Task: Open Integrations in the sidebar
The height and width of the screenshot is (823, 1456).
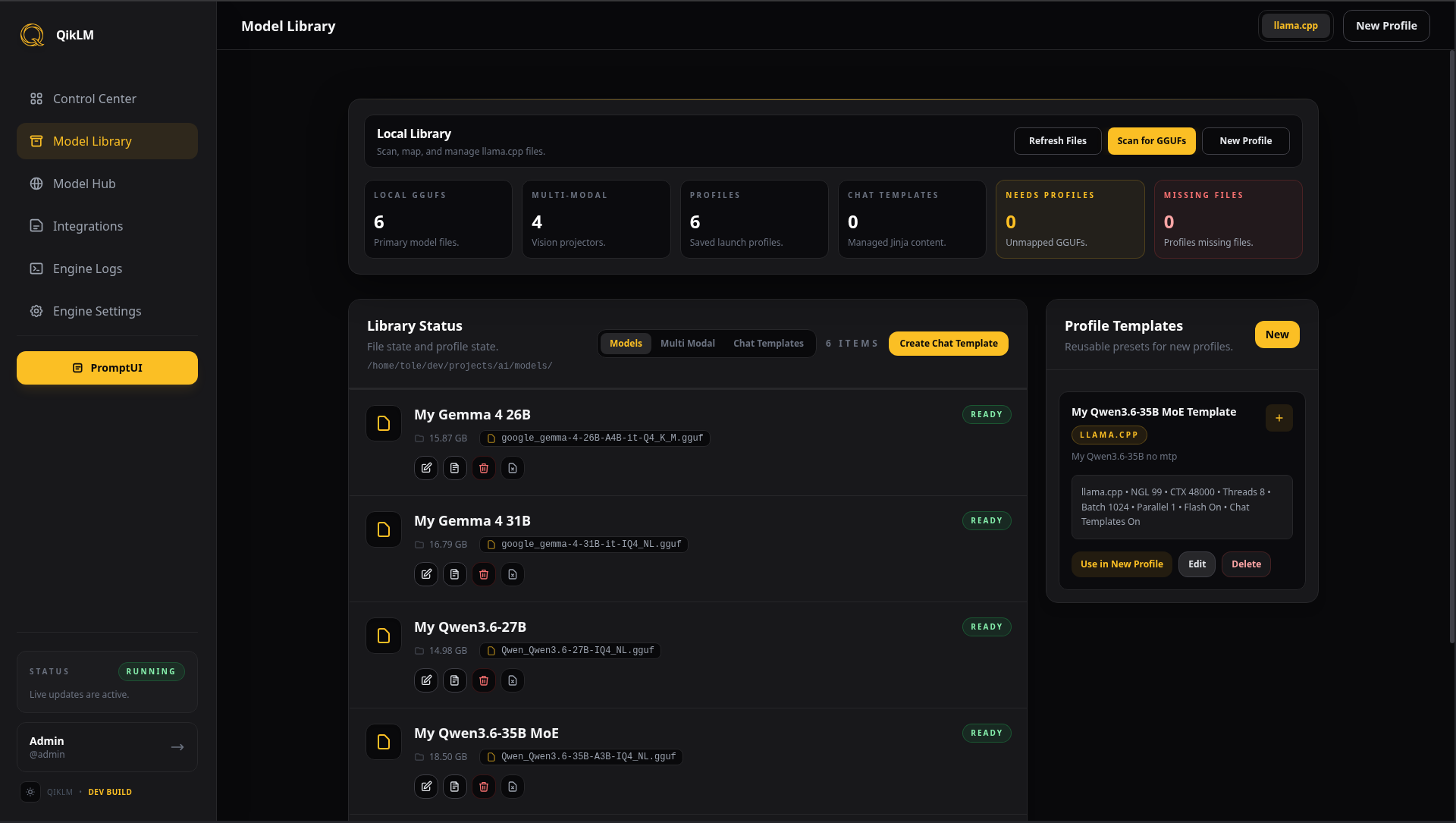Action: tap(107, 226)
